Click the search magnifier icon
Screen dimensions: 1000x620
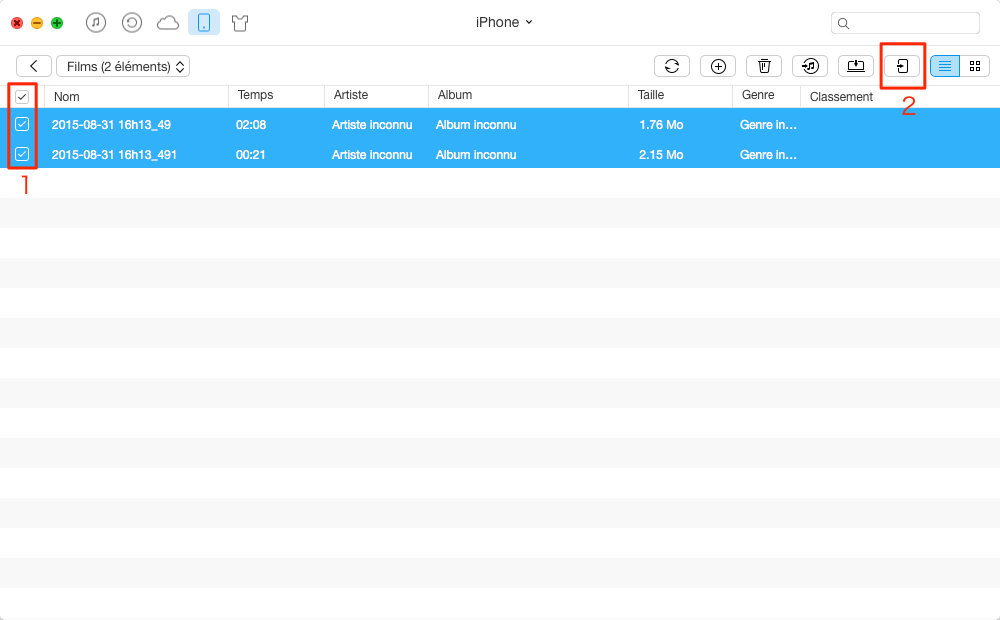pos(843,24)
